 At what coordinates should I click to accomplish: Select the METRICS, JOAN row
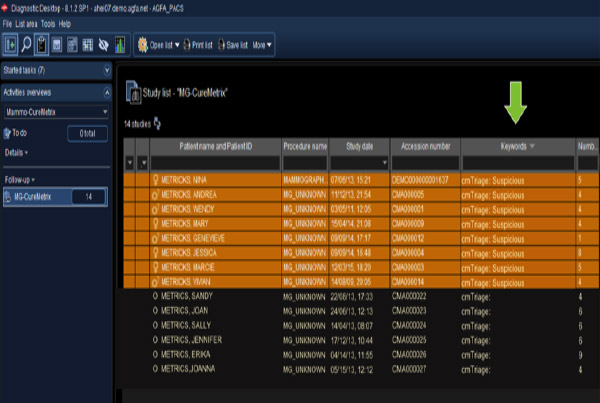click(x=361, y=311)
